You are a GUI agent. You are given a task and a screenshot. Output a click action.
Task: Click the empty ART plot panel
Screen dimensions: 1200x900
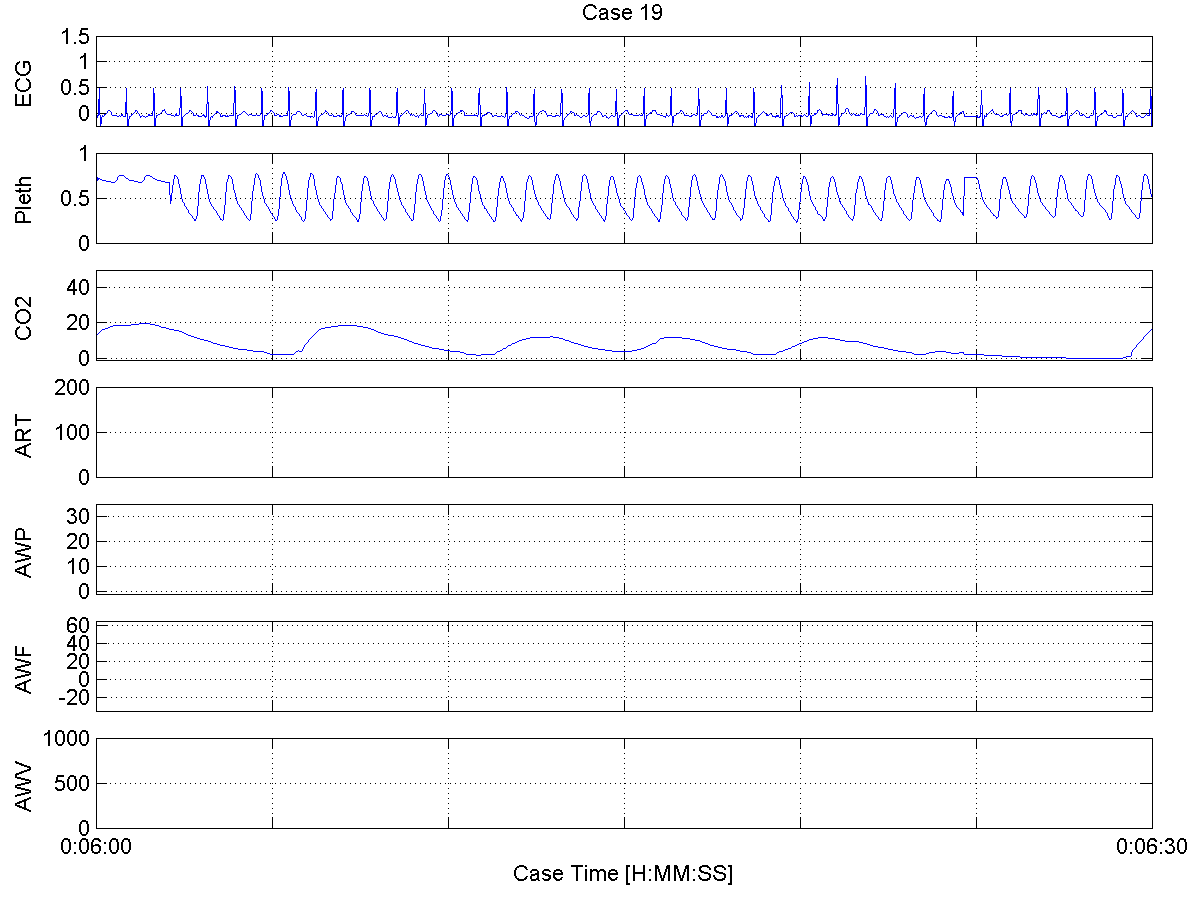(624, 432)
